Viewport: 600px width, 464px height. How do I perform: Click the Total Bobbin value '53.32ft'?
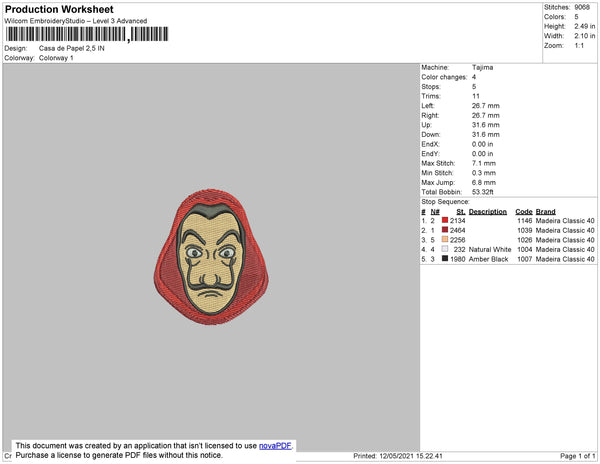[483, 192]
